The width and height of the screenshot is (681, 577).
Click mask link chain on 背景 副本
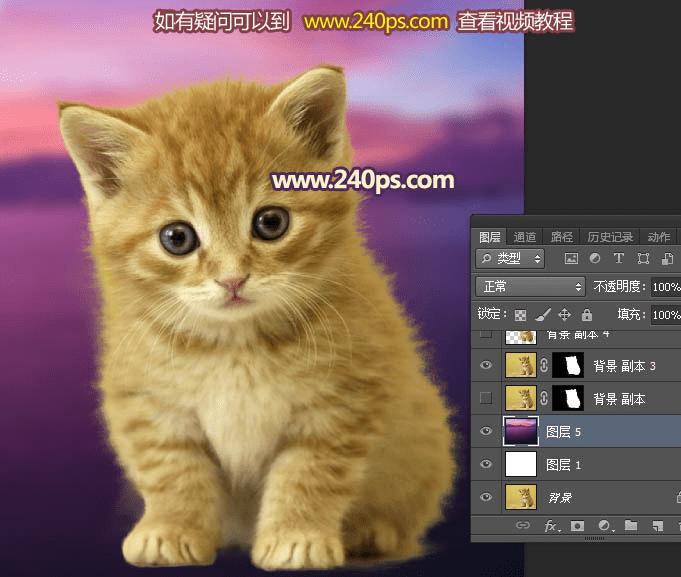pos(544,398)
